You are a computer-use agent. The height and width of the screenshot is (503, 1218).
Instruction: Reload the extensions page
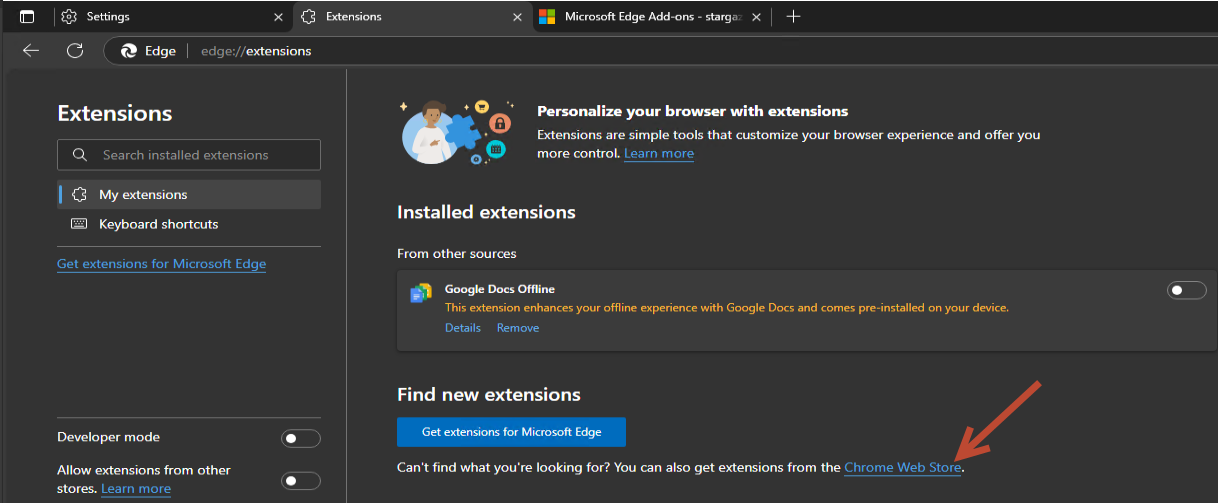[x=74, y=50]
